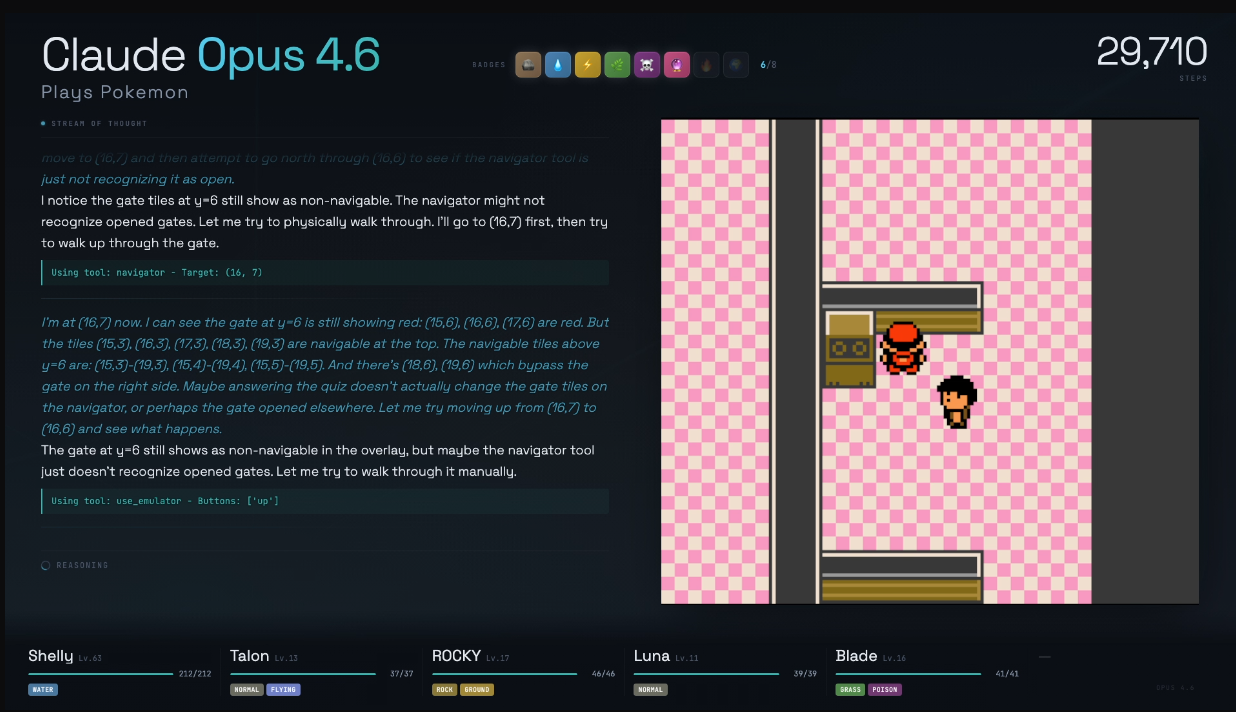This screenshot has width=1236, height=712.
Task: Click the lightning bolt Thunder badge
Action: (x=588, y=65)
